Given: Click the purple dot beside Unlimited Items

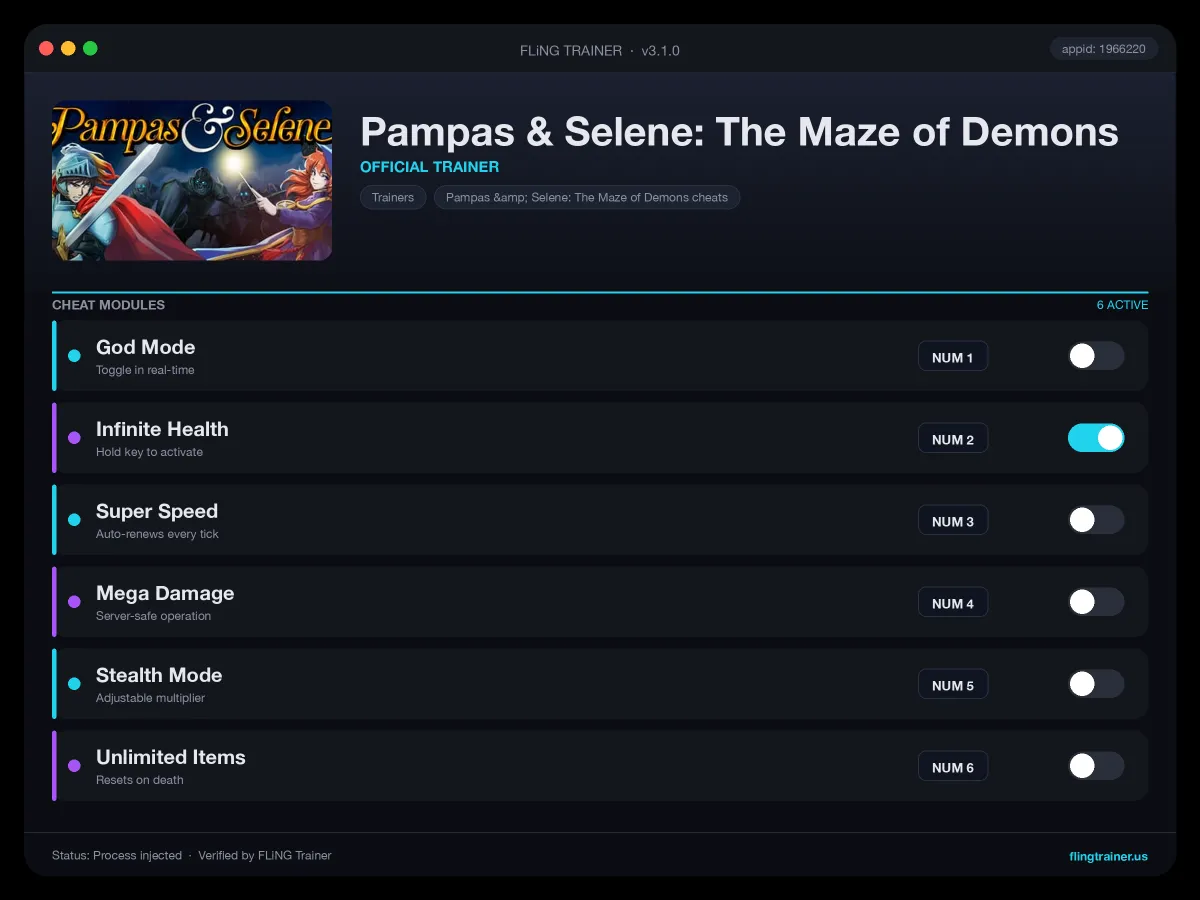Looking at the screenshot, I should click(74, 766).
